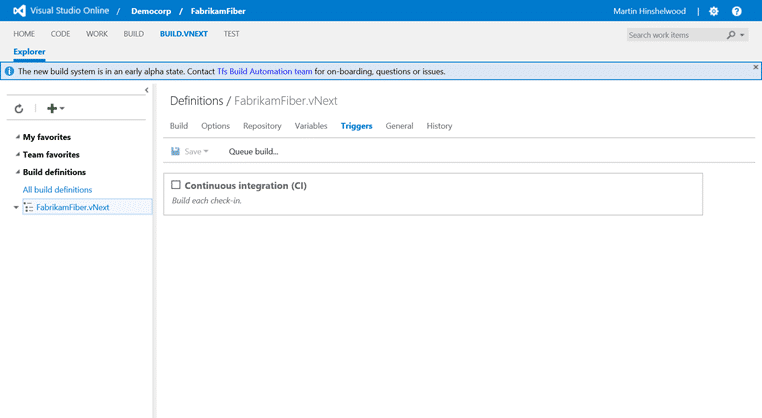Image resolution: width=762 pixels, height=418 pixels.
Task: Collapse the My favorites section
Action: coord(17,137)
